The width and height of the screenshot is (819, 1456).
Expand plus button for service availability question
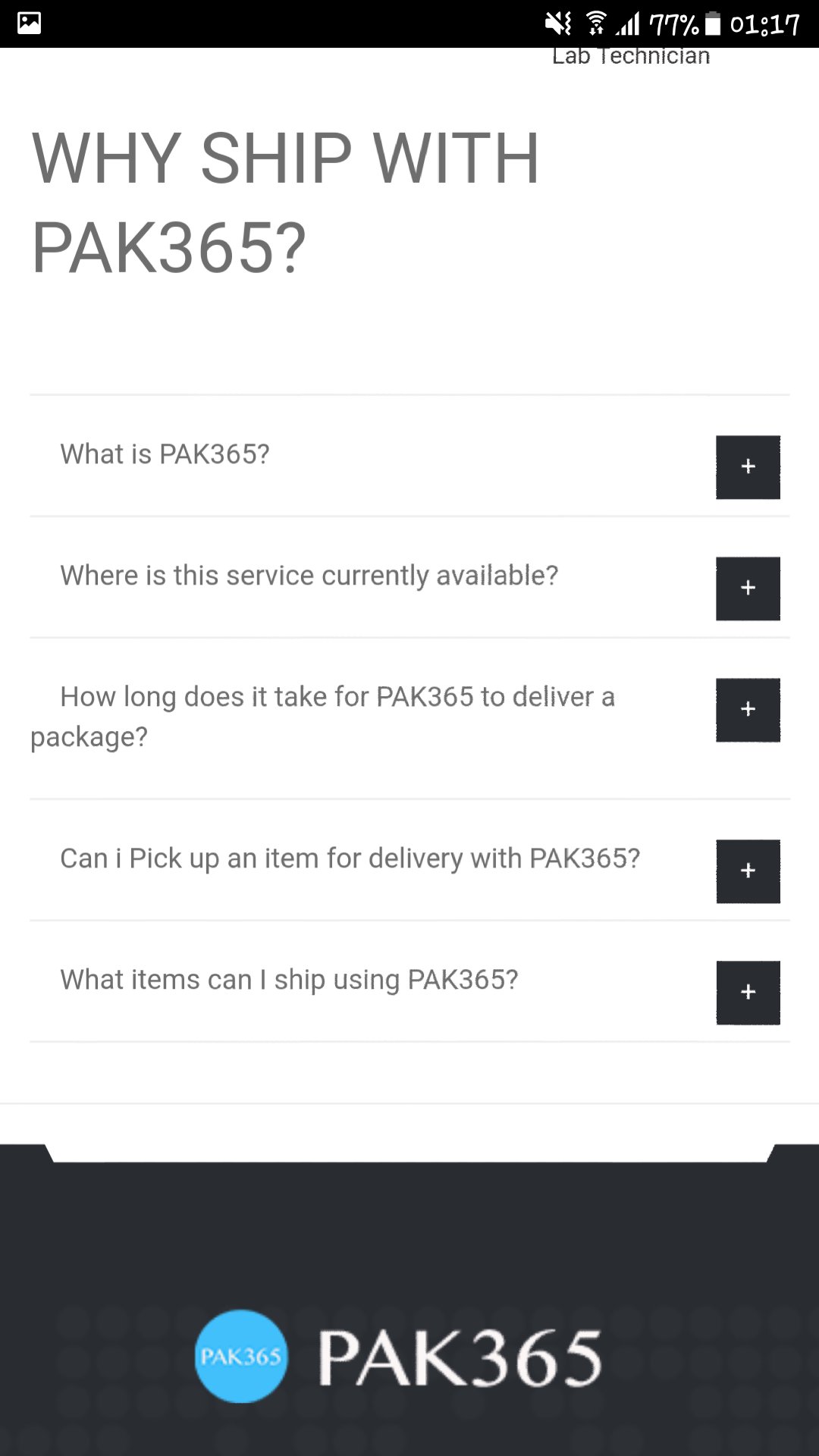coord(748,588)
